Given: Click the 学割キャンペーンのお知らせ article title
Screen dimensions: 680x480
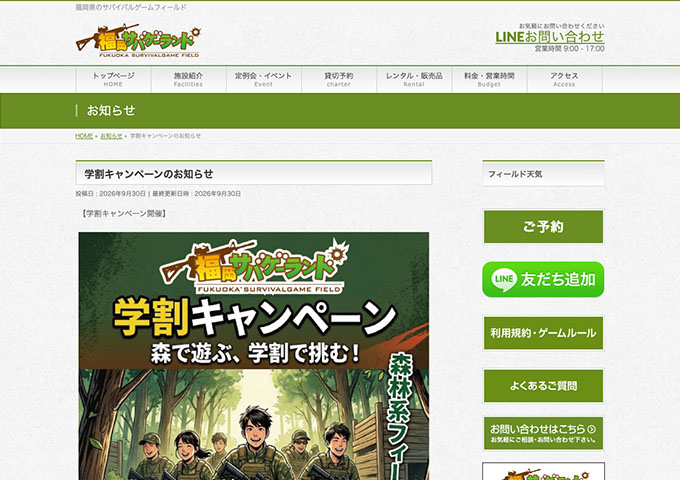Looking at the screenshot, I should (x=149, y=174).
